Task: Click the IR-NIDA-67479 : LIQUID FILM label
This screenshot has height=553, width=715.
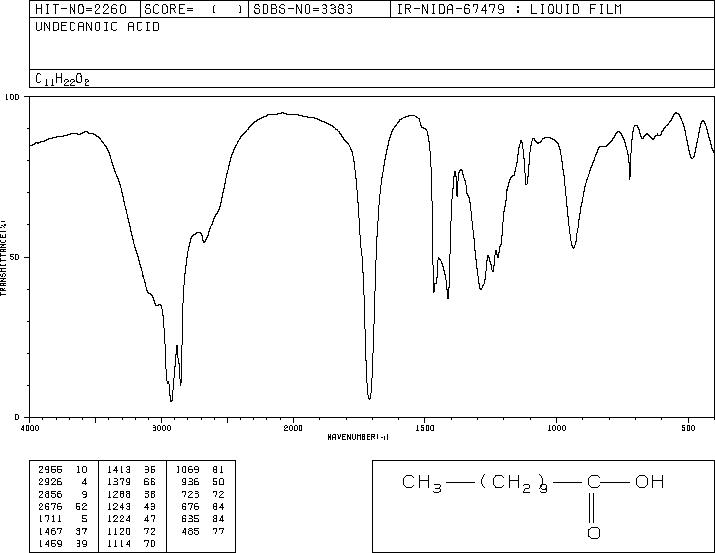Action: pos(509,9)
